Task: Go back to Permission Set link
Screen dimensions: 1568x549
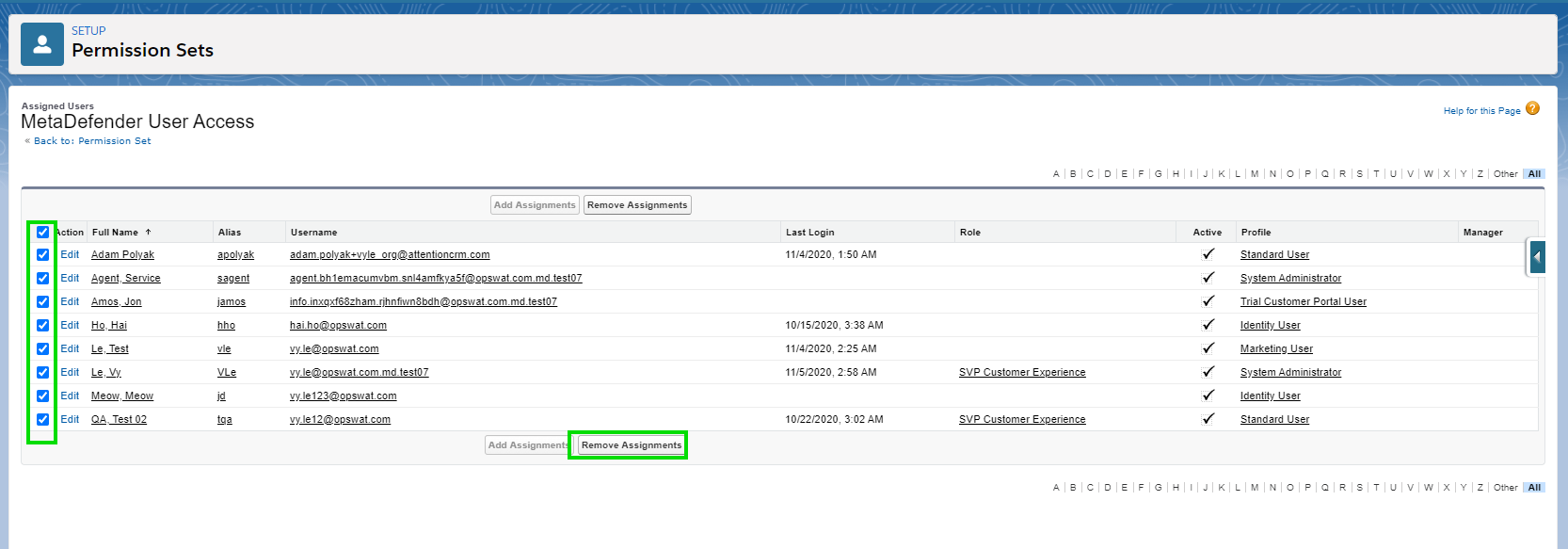Action: click(x=92, y=141)
